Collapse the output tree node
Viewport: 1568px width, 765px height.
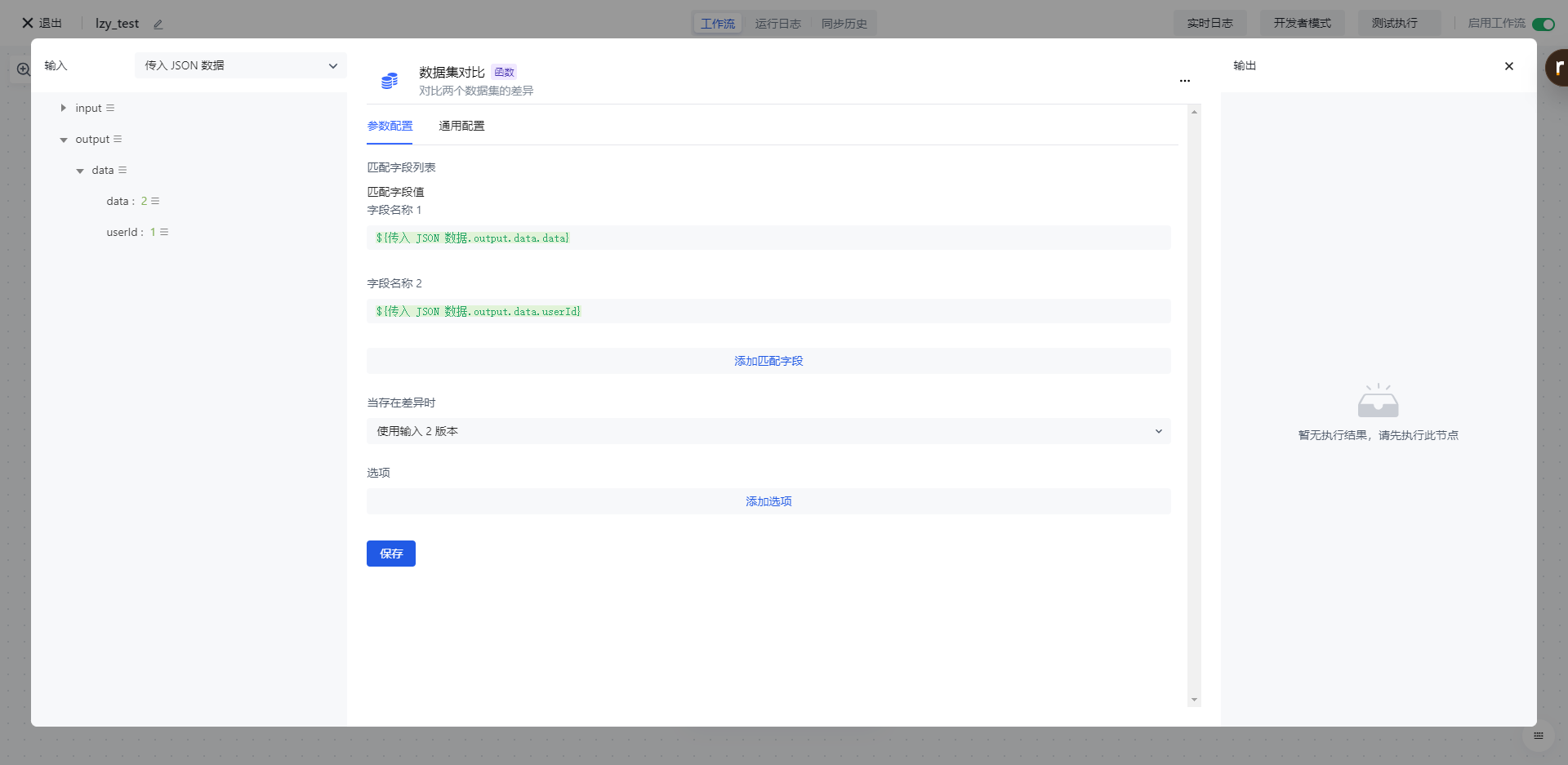click(63, 140)
